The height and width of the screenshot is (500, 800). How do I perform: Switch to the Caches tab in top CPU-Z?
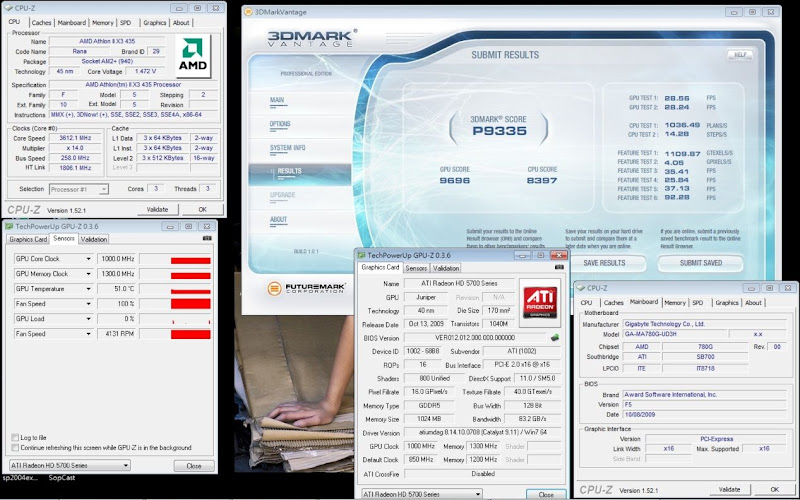(x=41, y=22)
